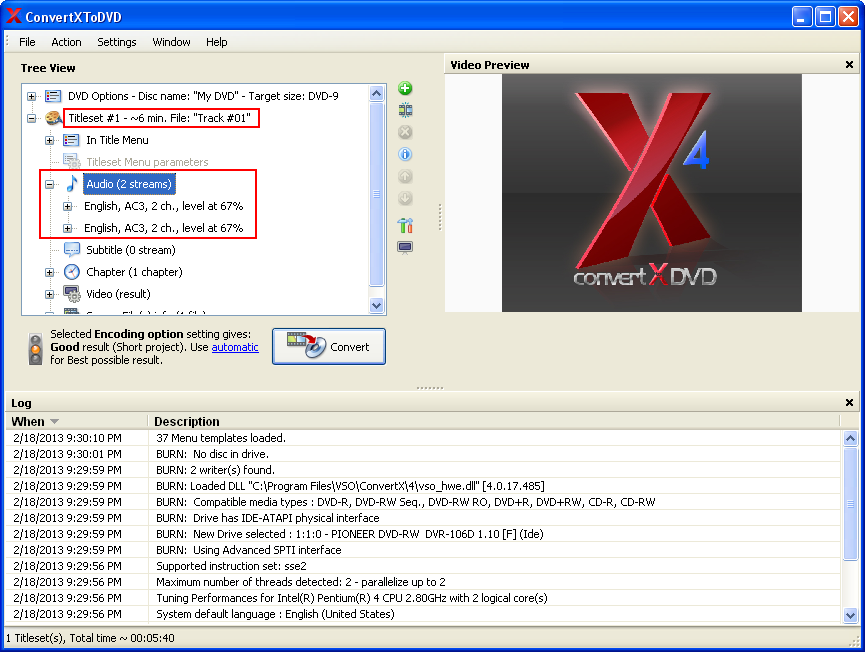Viewport: 865px width, 652px height.
Task: Expand the In Title Menu node
Action: pos(50,141)
